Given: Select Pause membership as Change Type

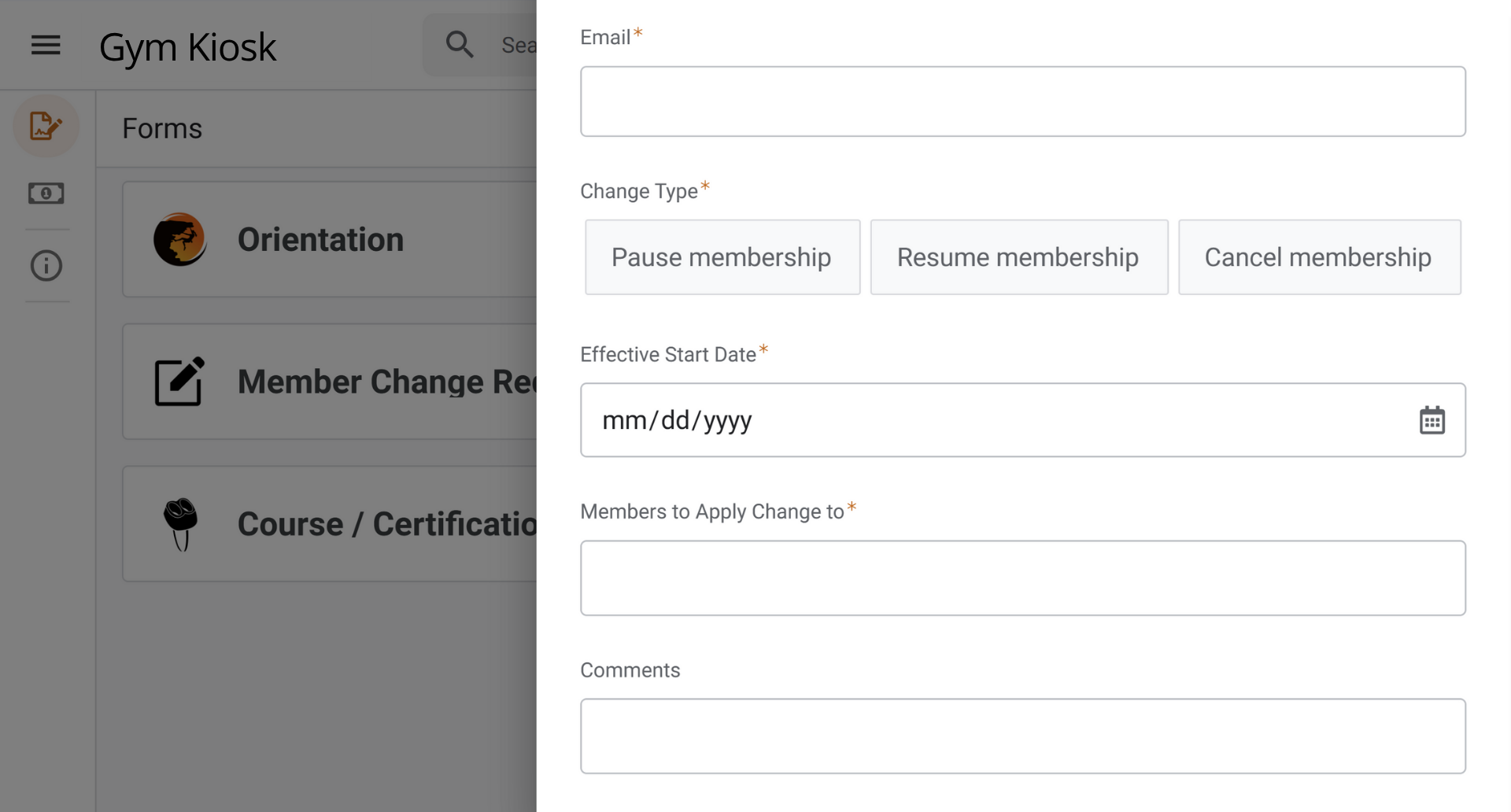Looking at the screenshot, I should [722, 257].
